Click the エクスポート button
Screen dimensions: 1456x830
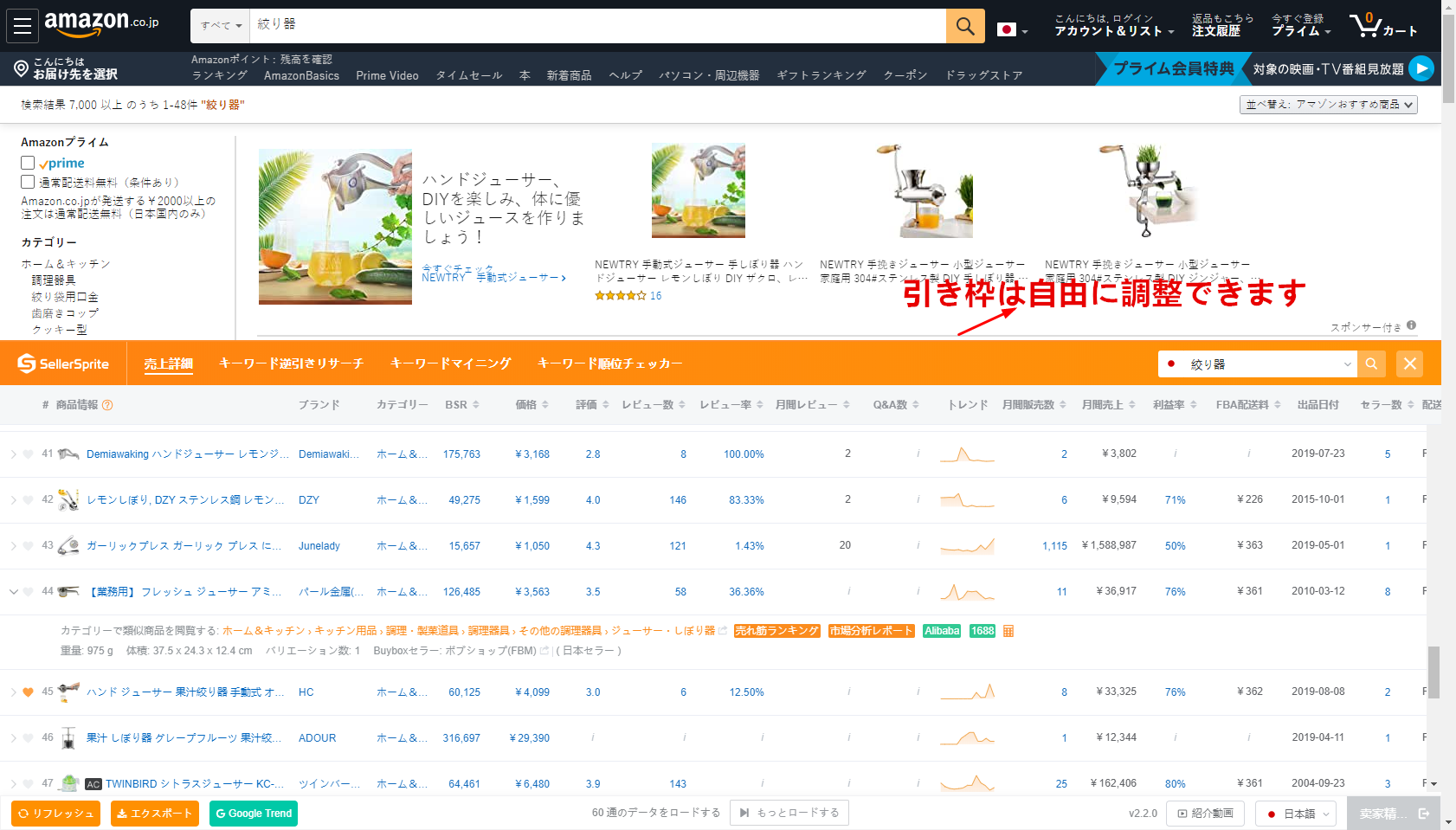coord(155,814)
